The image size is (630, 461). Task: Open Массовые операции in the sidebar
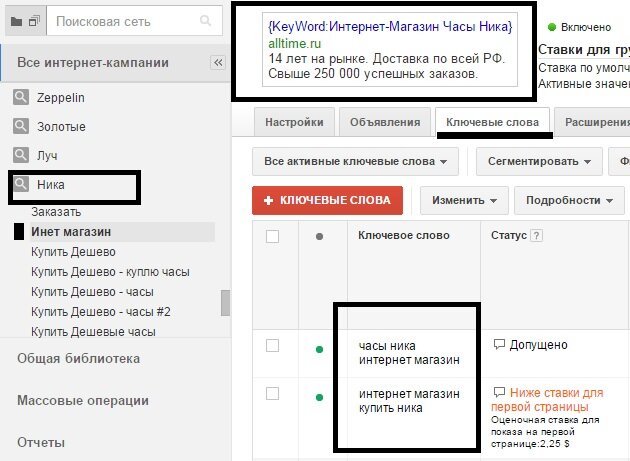83,401
